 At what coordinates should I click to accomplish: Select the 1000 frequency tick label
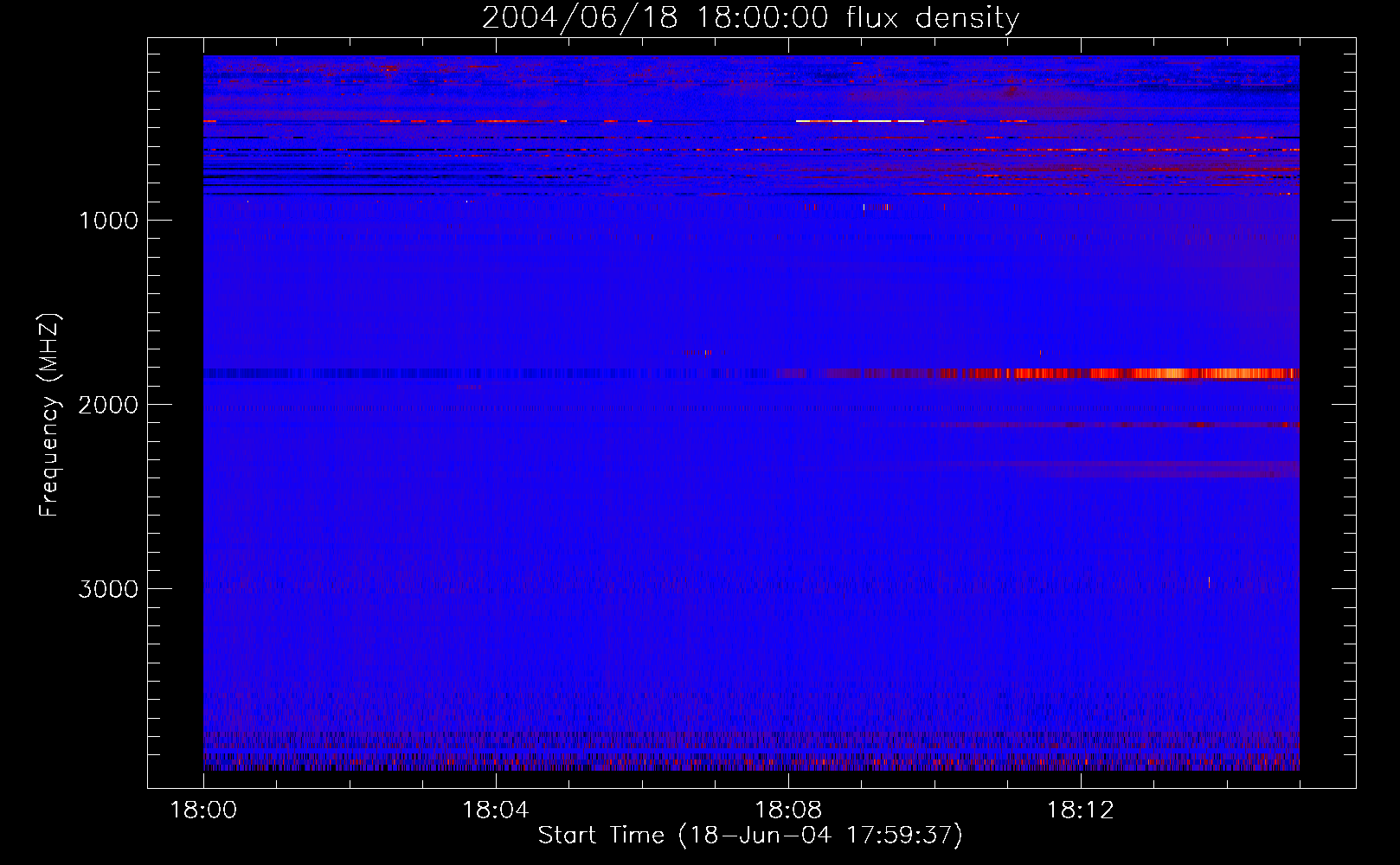(x=108, y=221)
